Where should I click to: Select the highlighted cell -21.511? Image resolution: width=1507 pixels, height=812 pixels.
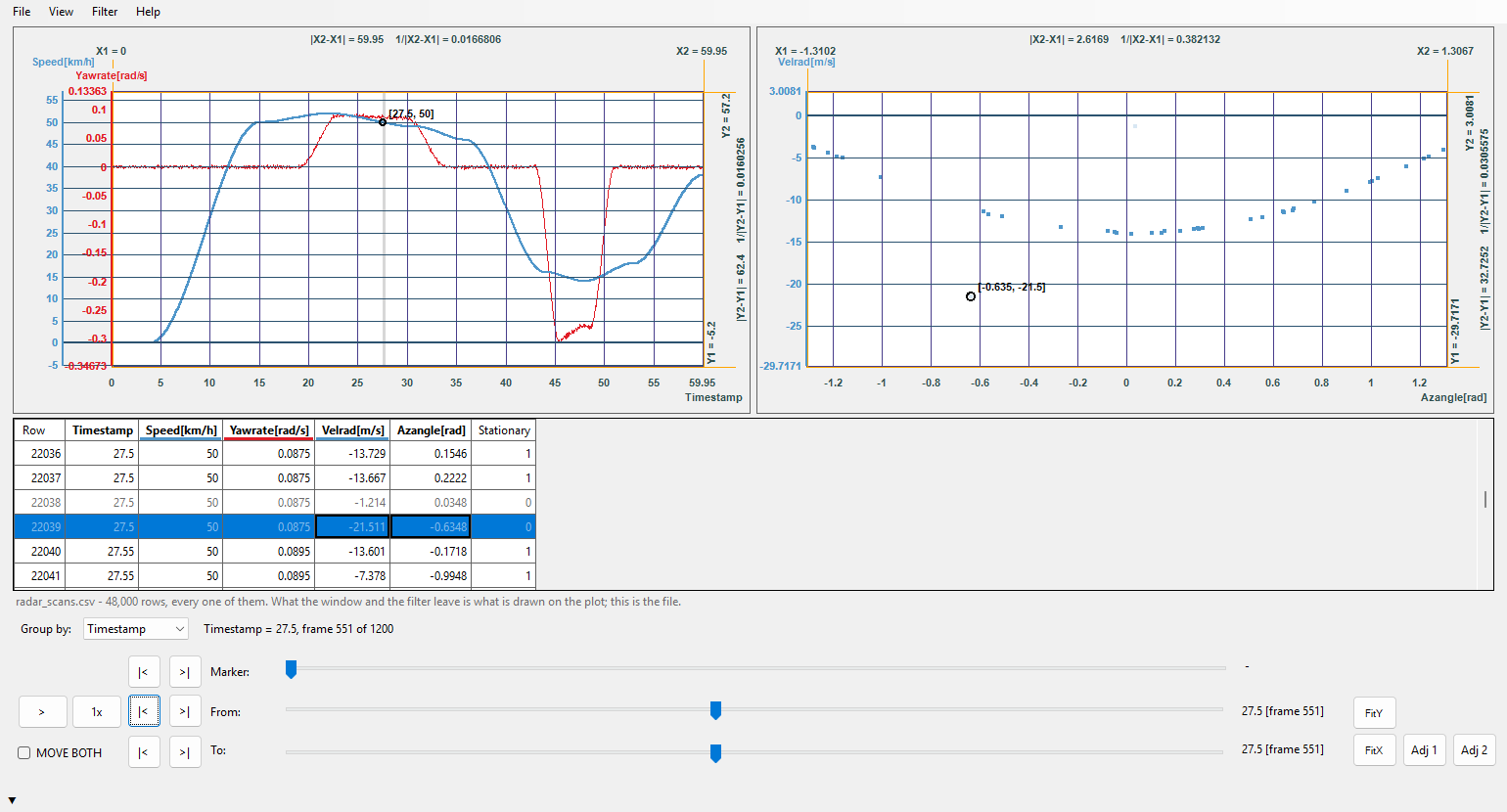[x=352, y=527]
